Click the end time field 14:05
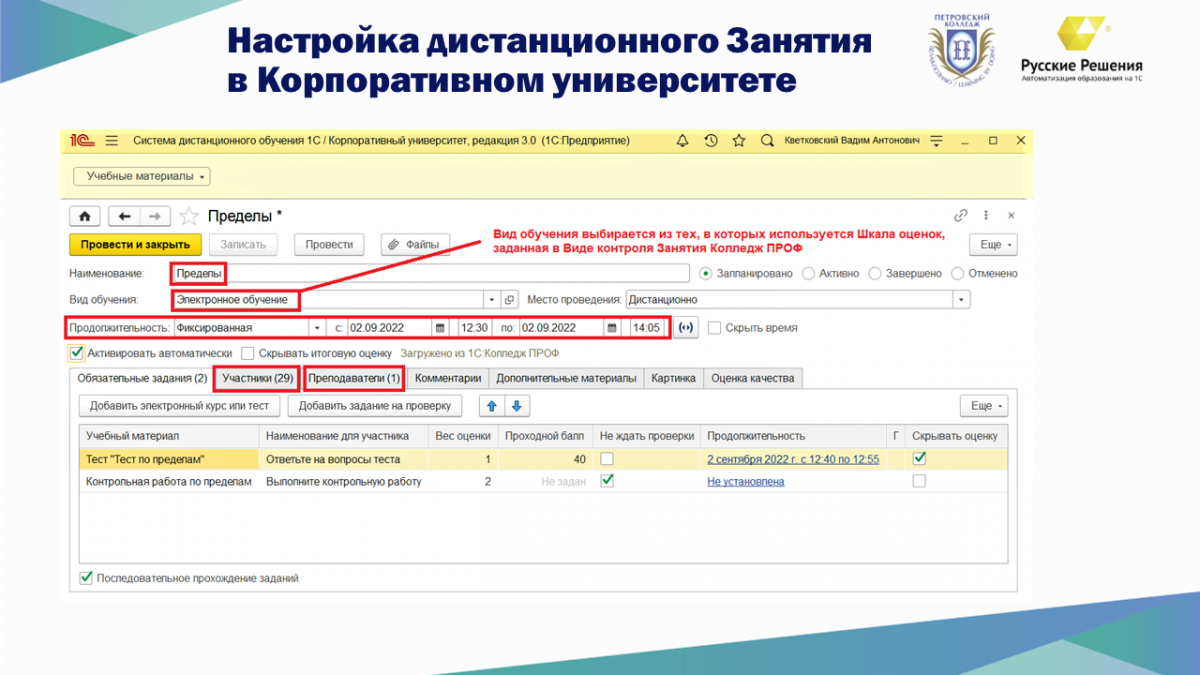 [x=648, y=327]
